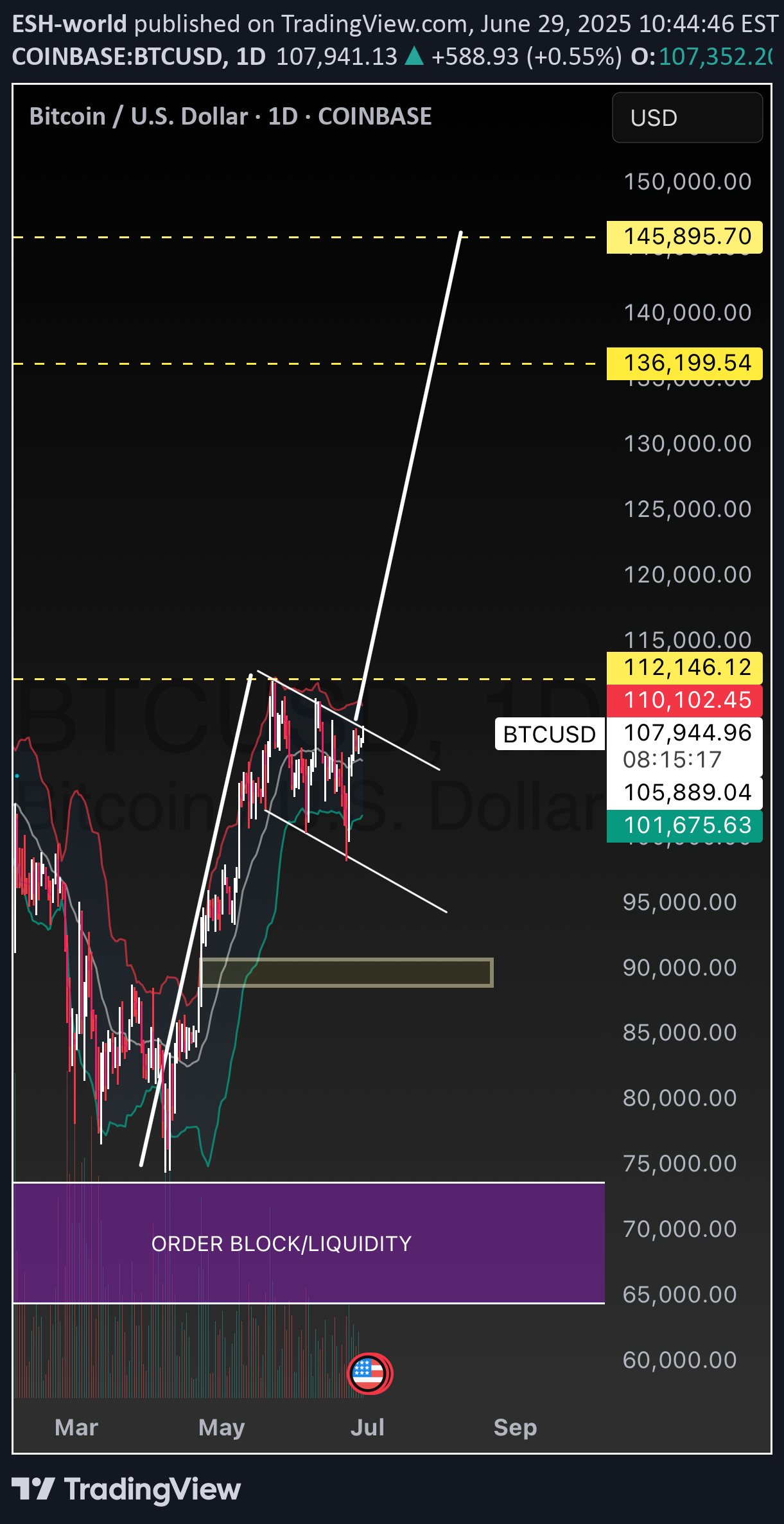Click the +588.93 (+0.55%) change value
Image resolution: width=784 pixels, height=1524 pixels.
coord(527,57)
